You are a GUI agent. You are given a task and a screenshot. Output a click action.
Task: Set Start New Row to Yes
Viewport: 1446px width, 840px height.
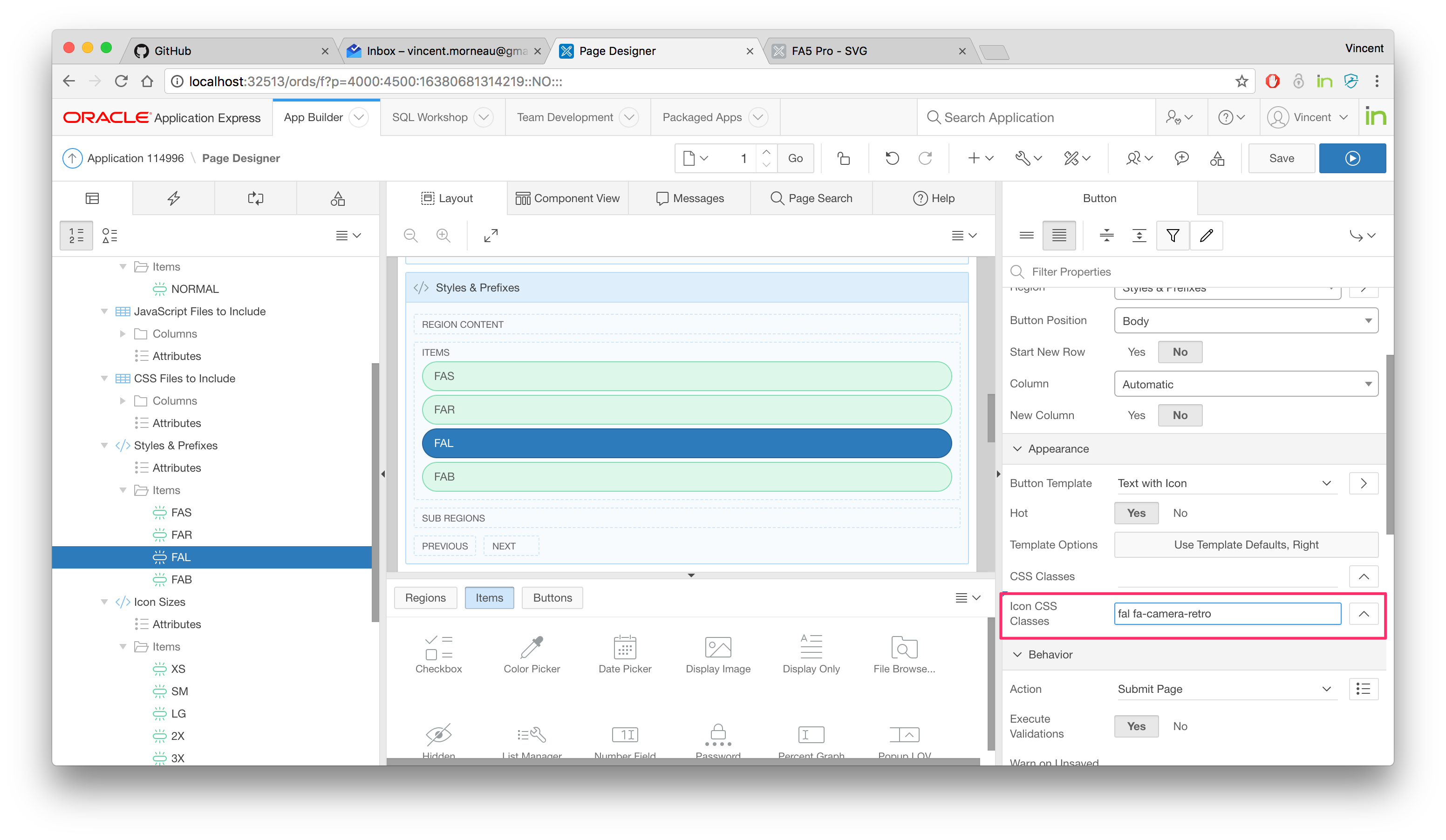[x=1136, y=352]
